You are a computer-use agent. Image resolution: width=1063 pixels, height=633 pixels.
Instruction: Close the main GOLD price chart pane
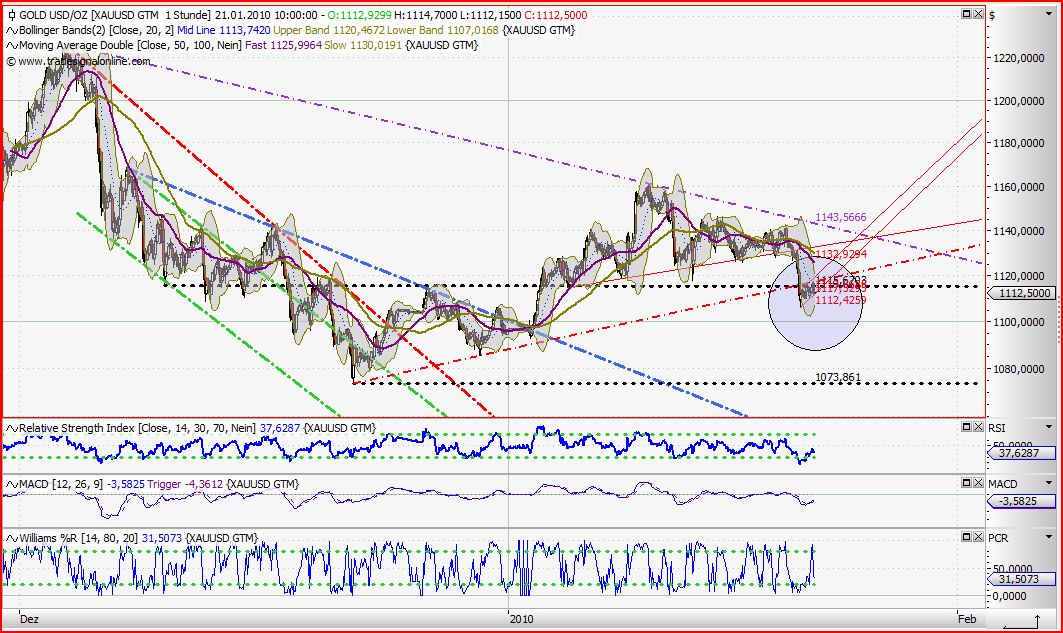coord(978,14)
